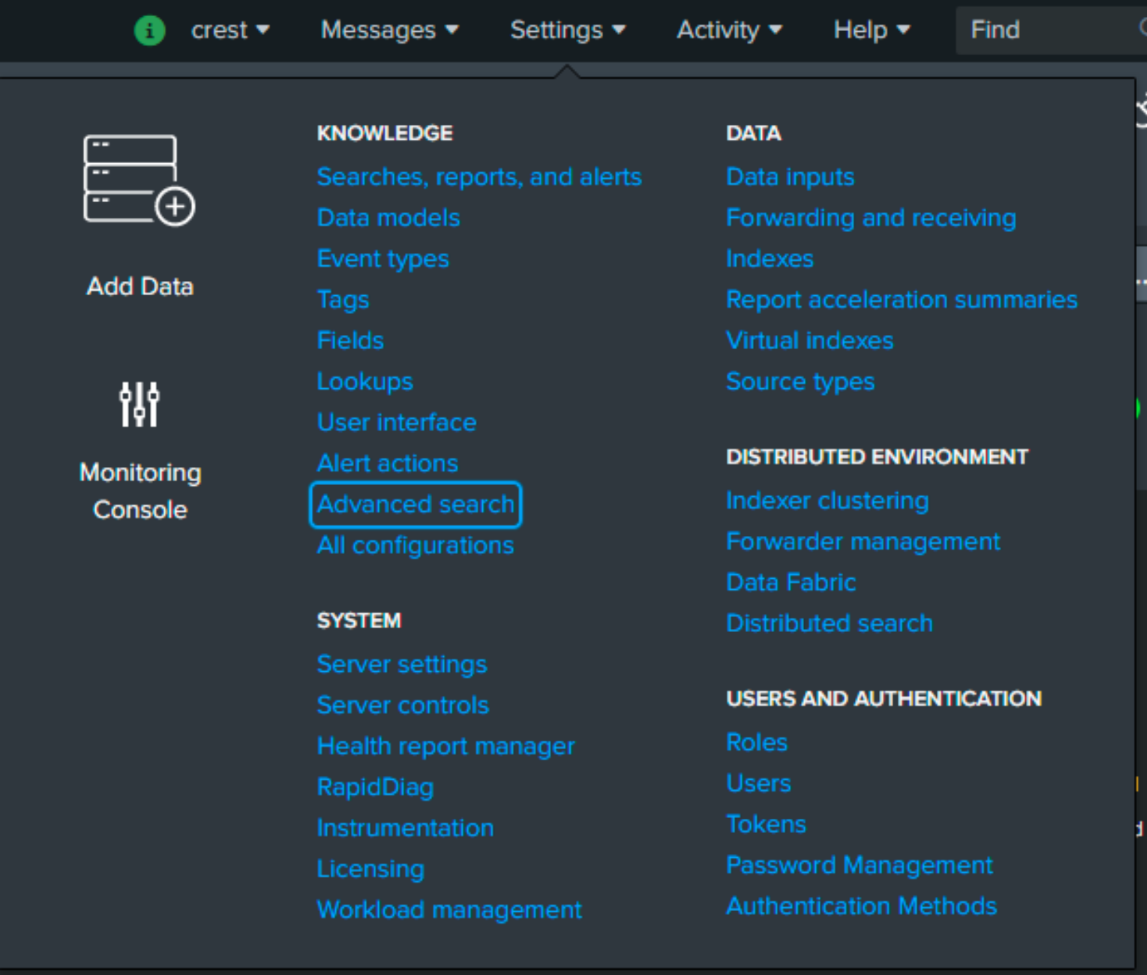1147x975 pixels.
Task: Open the Help menu
Action: tap(871, 30)
